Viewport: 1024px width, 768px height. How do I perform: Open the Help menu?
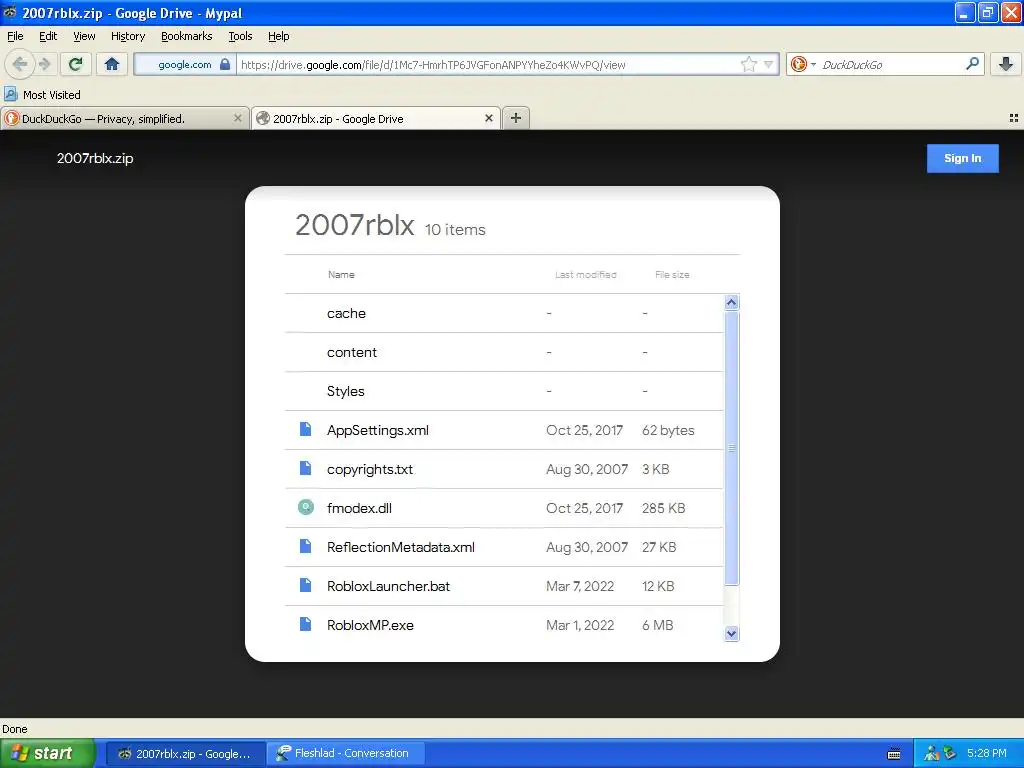(x=278, y=36)
